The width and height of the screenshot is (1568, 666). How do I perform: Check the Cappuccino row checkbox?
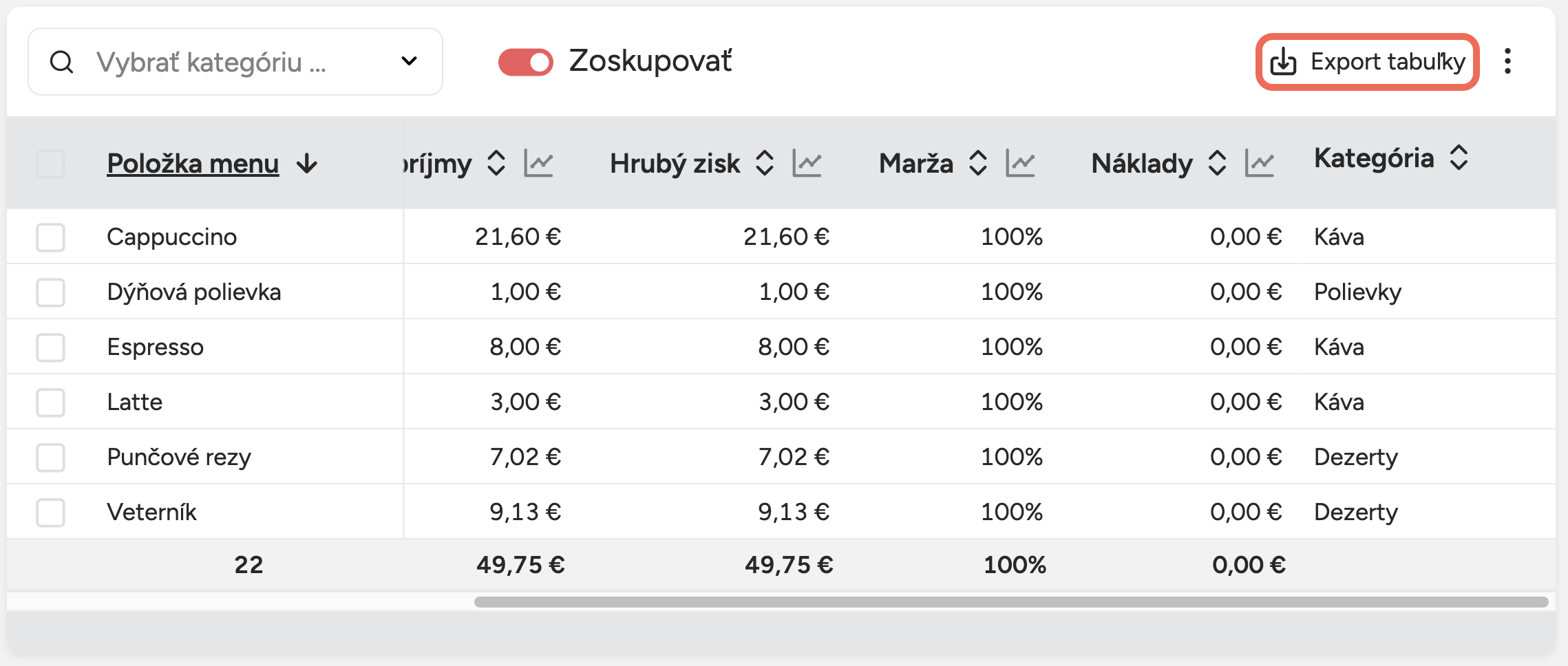pos(50,237)
